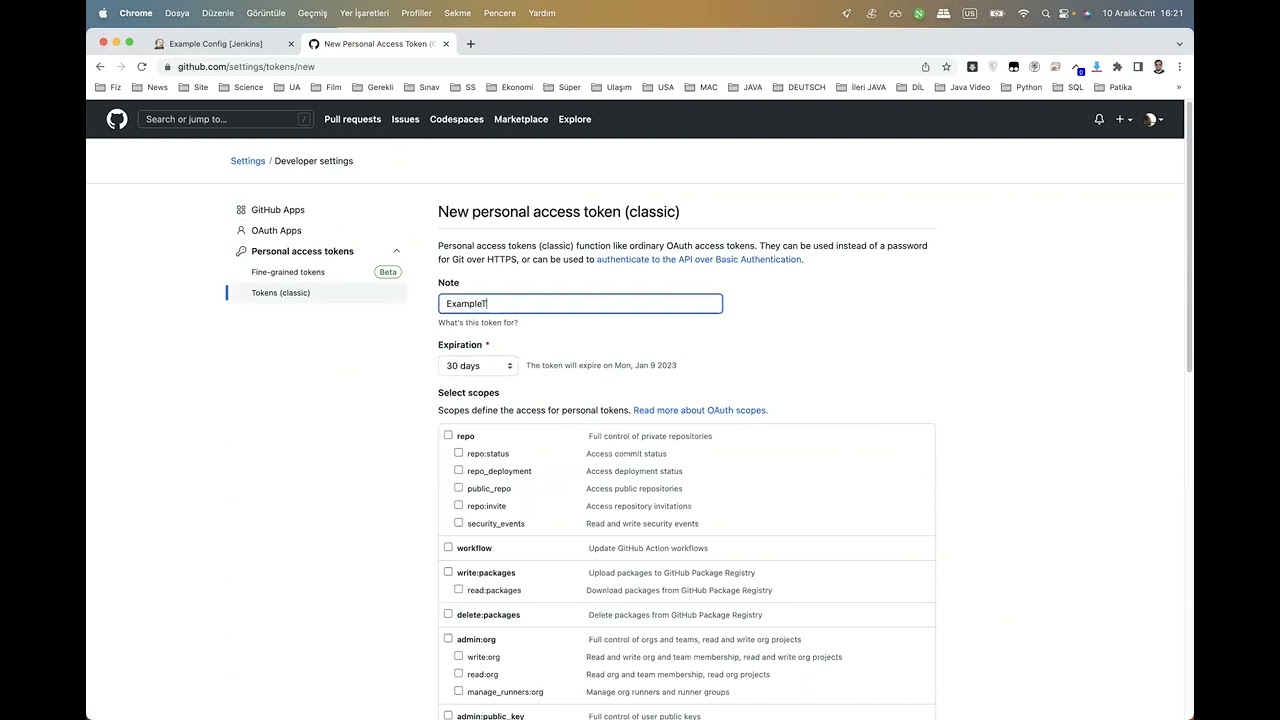Click the GitHub Octocat logo
This screenshot has width=1280, height=720.
pos(117,119)
